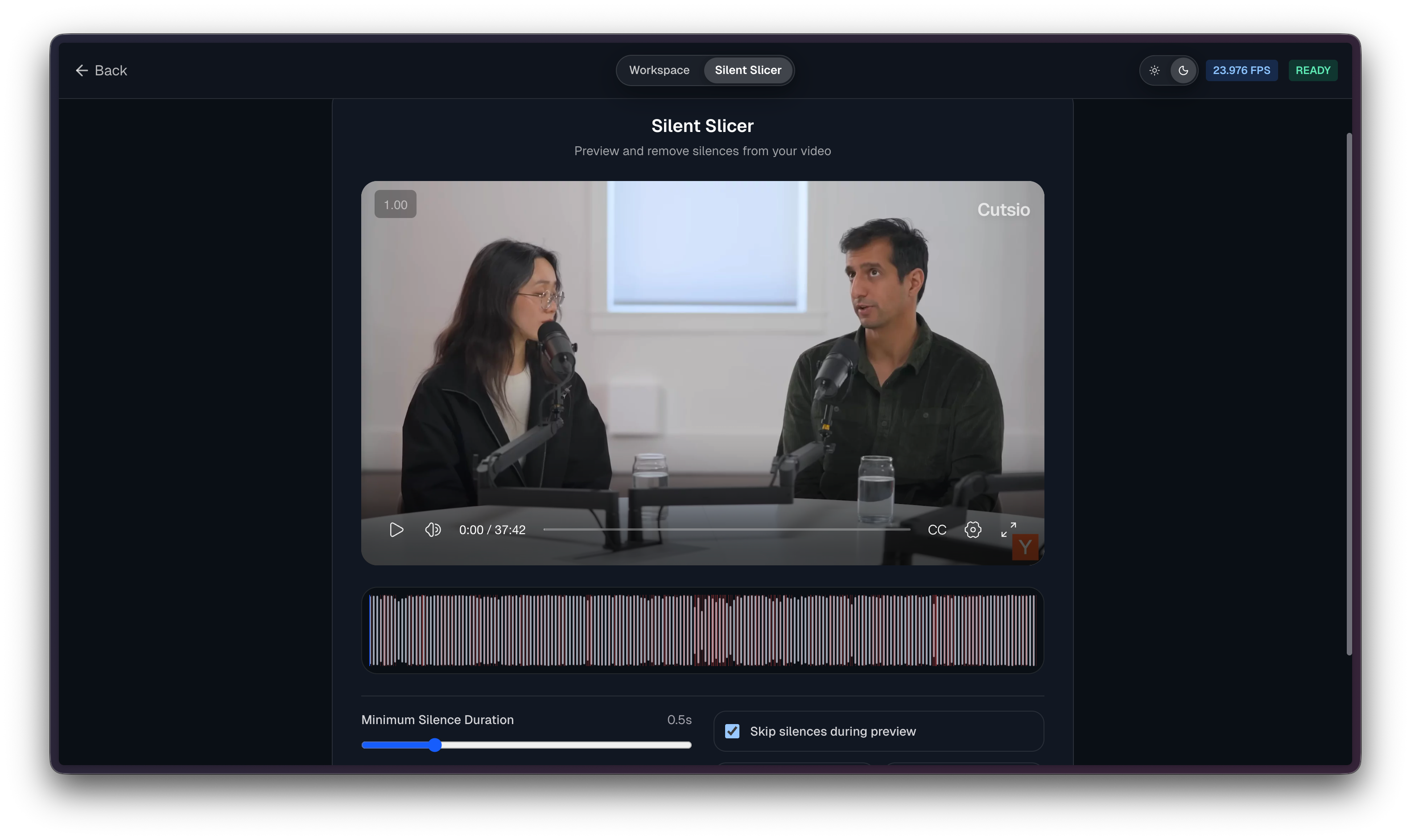The width and height of the screenshot is (1411, 840).
Task: Toggle closed captions CC button
Action: [x=937, y=530]
